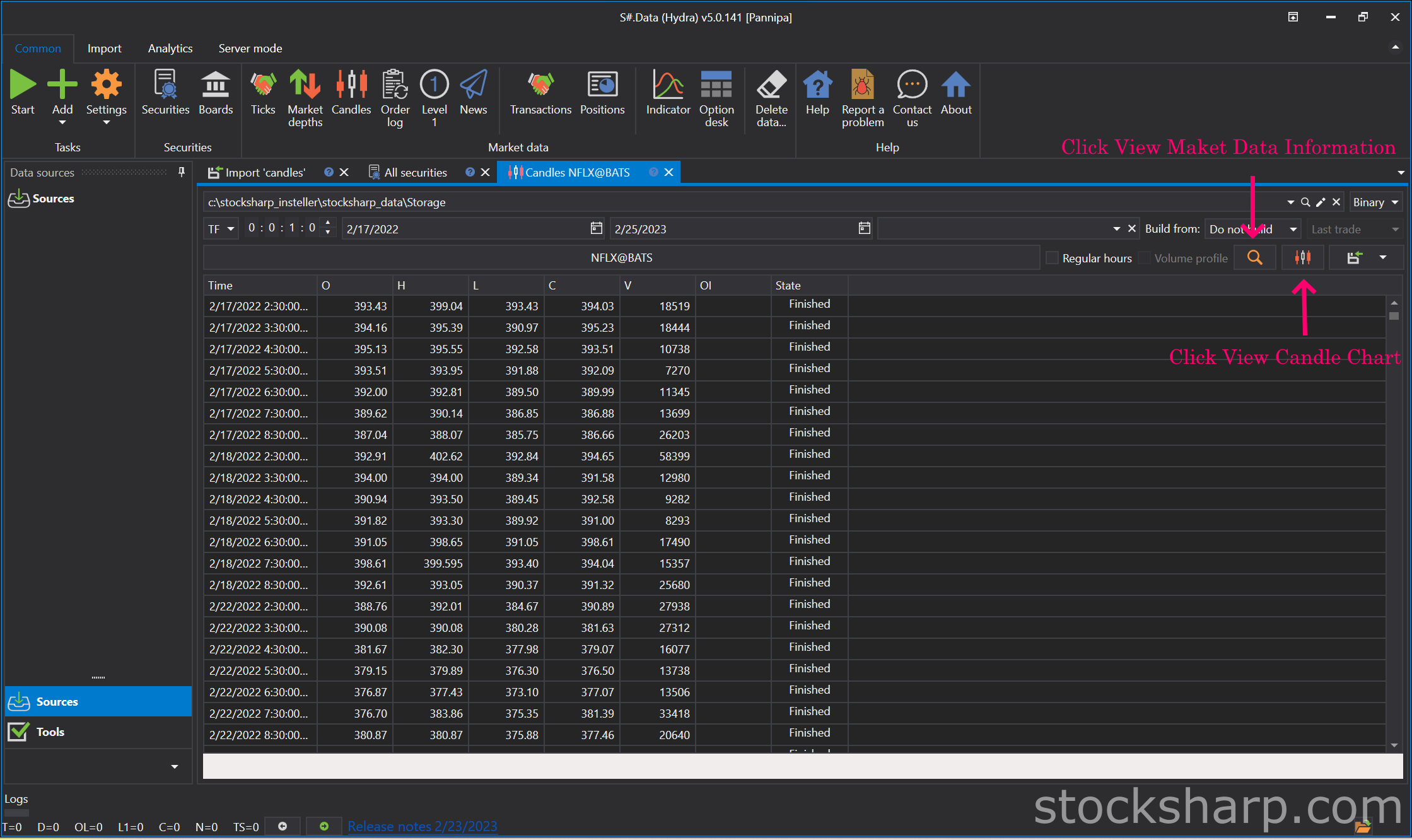Select Sources tree item in Data sources
The height and width of the screenshot is (840, 1412).
point(54,199)
